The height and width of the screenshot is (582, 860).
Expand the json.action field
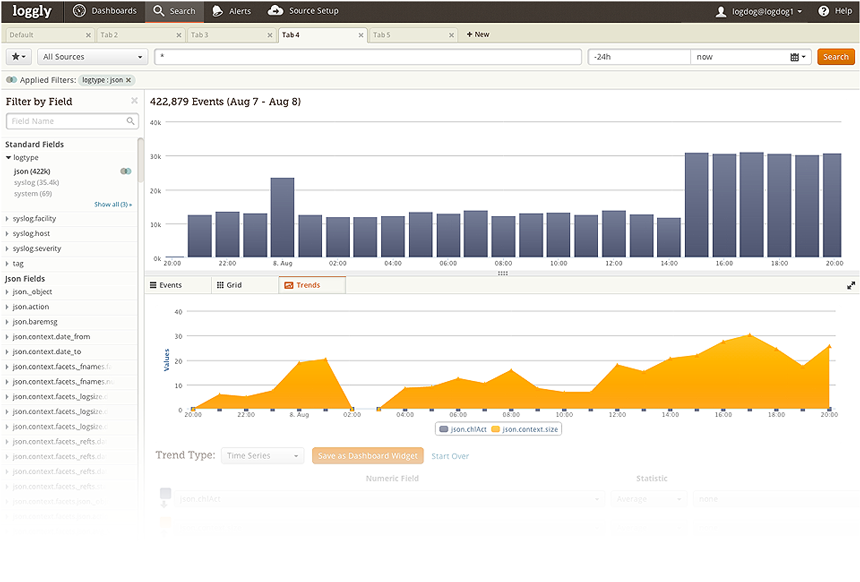[31, 307]
